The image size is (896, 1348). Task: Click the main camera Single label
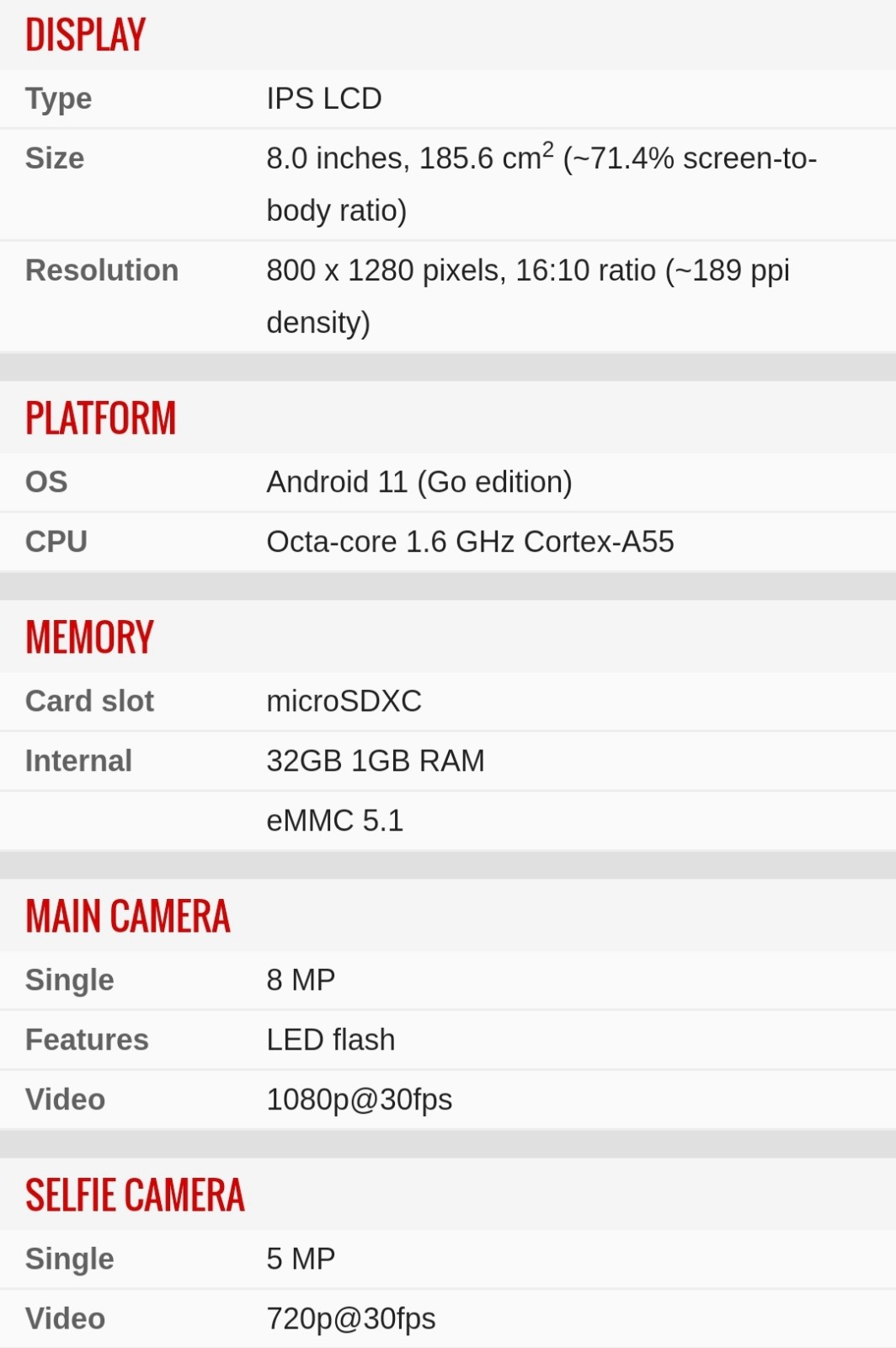point(69,981)
